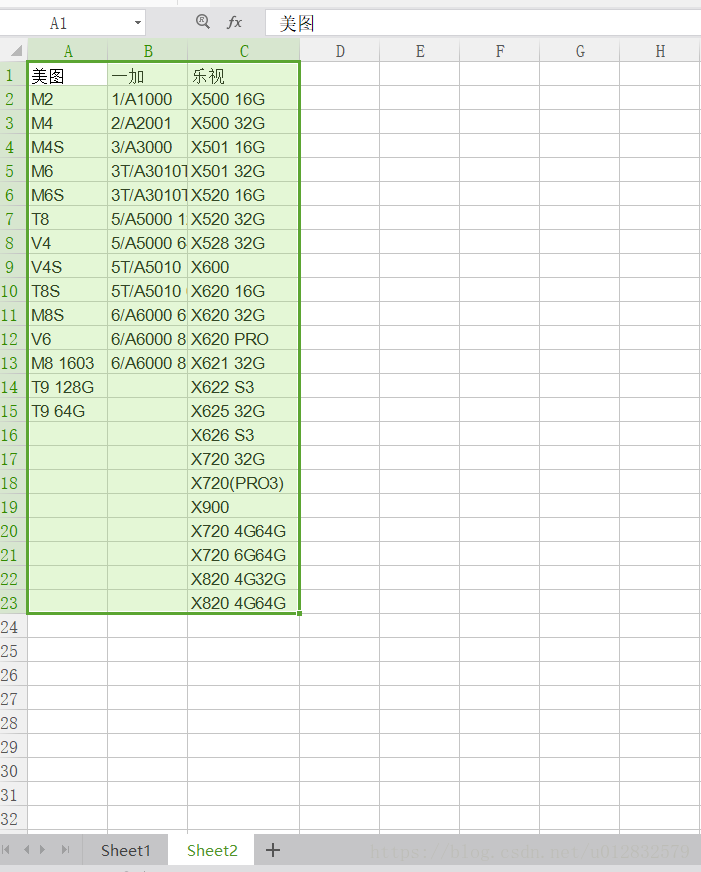Select column G header
701x872 pixels.
click(580, 51)
